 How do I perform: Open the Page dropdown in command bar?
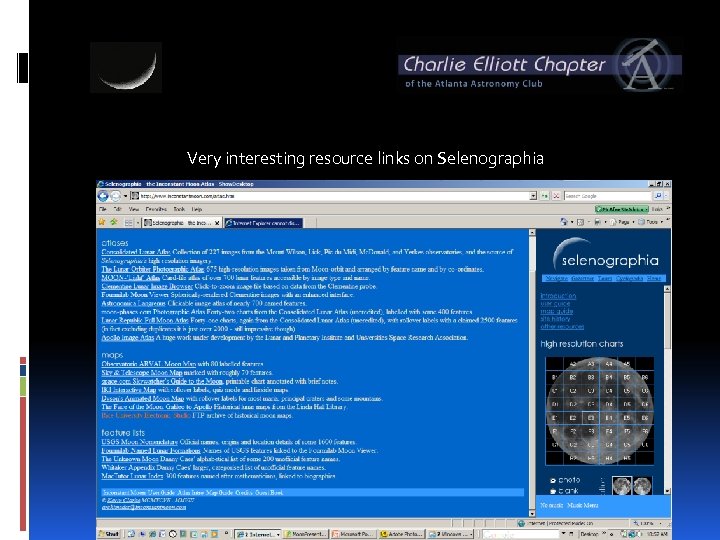(x=621, y=222)
